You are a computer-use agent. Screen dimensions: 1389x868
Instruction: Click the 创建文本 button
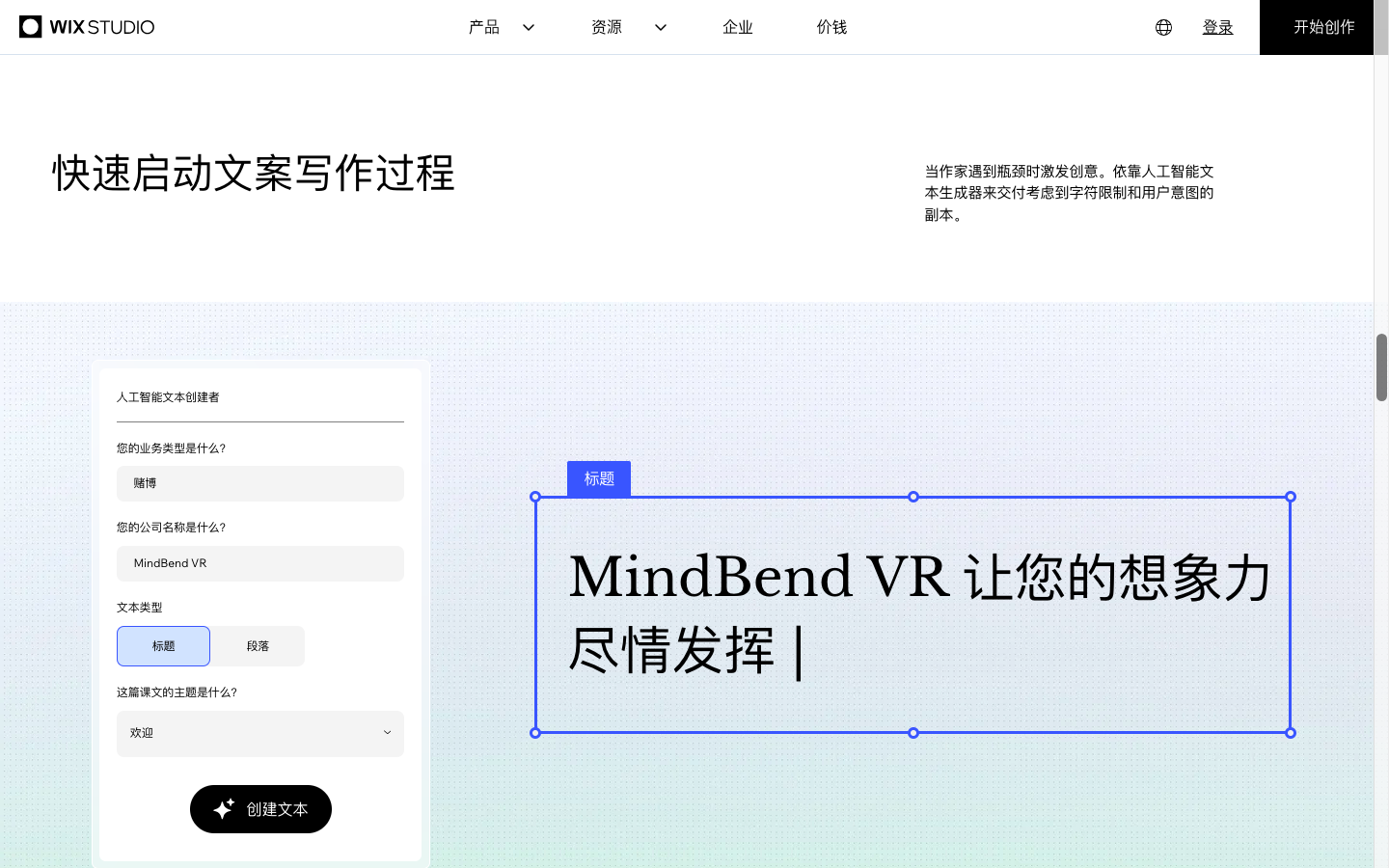click(x=260, y=809)
